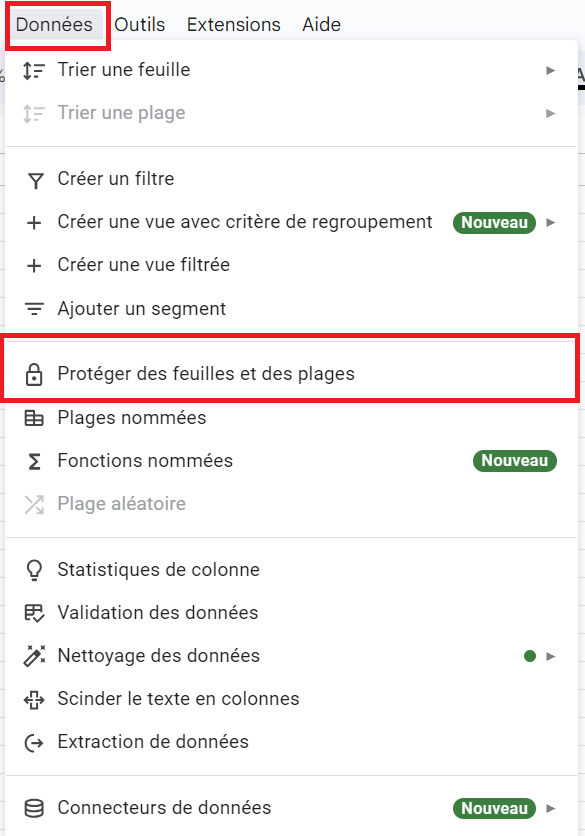Image resolution: width=585 pixels, height=836 pixels.
Task: Click the funnel icon for Créer un filtre
Action: [35, 180]
